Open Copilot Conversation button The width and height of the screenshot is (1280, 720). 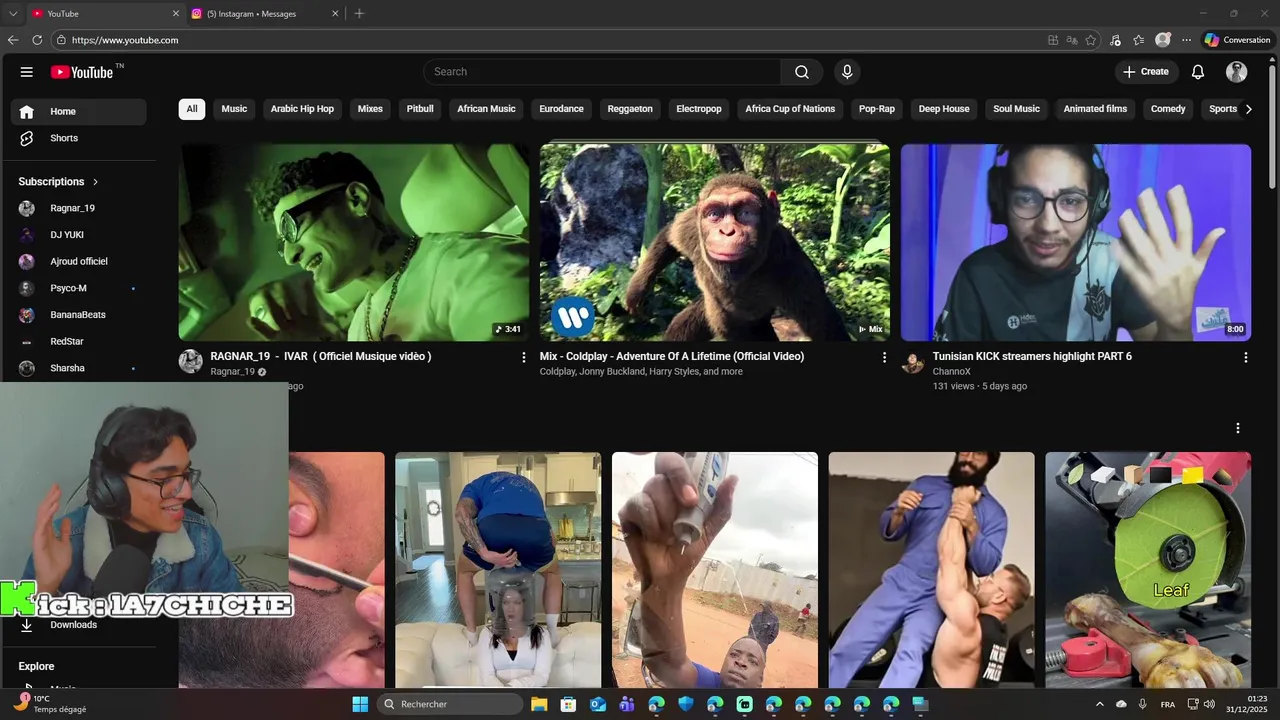click(1237, 40)
